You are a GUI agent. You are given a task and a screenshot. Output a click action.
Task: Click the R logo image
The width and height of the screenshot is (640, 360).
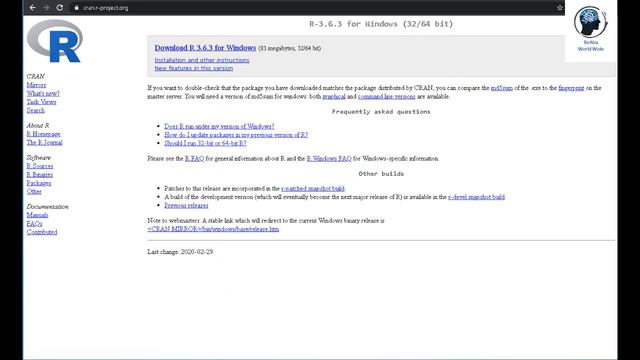tap(55, 41)
